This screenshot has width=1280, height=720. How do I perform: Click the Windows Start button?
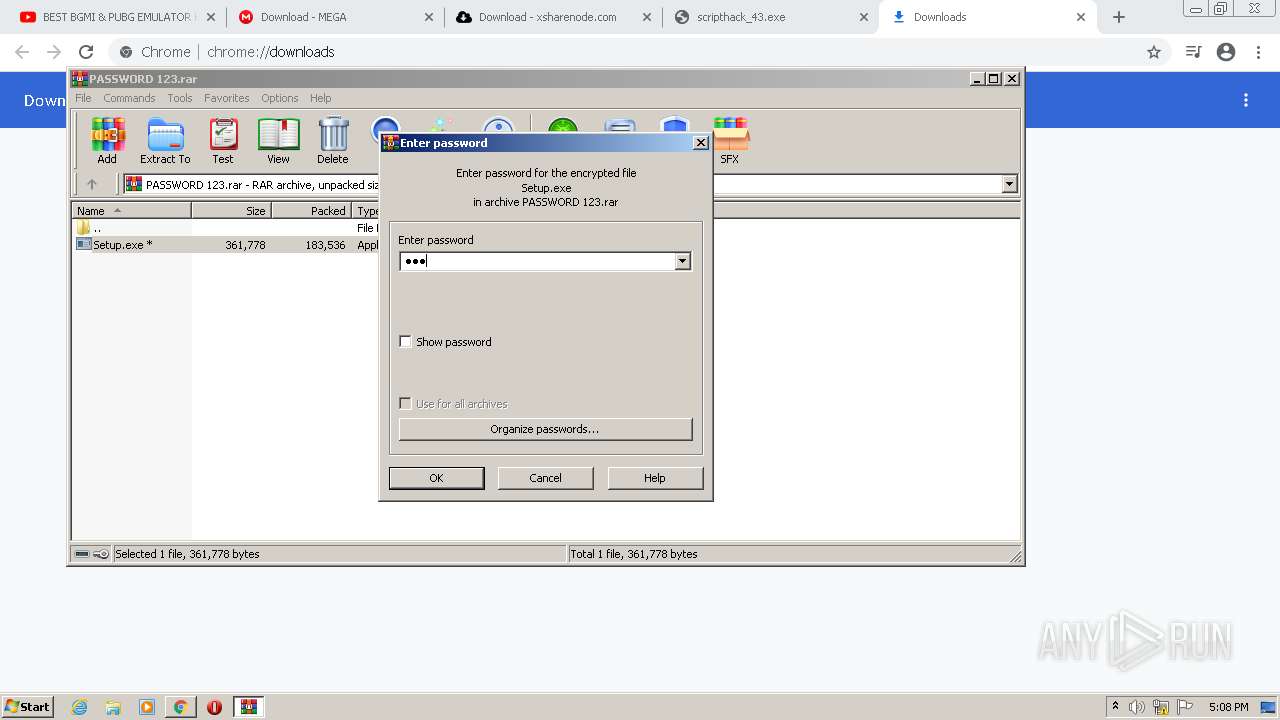pos(27,707)
